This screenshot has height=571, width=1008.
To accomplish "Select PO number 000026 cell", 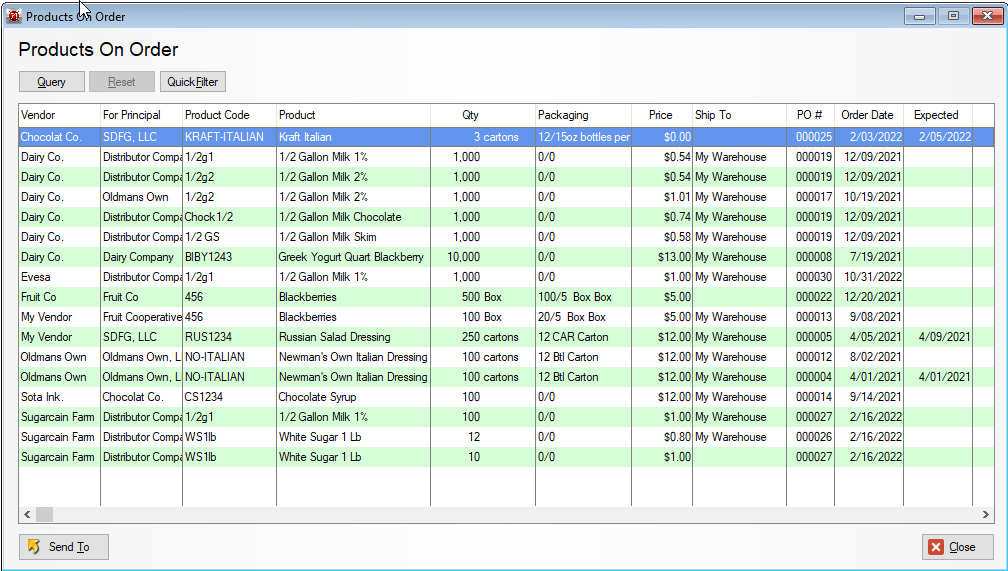I will tap(810, 437).
